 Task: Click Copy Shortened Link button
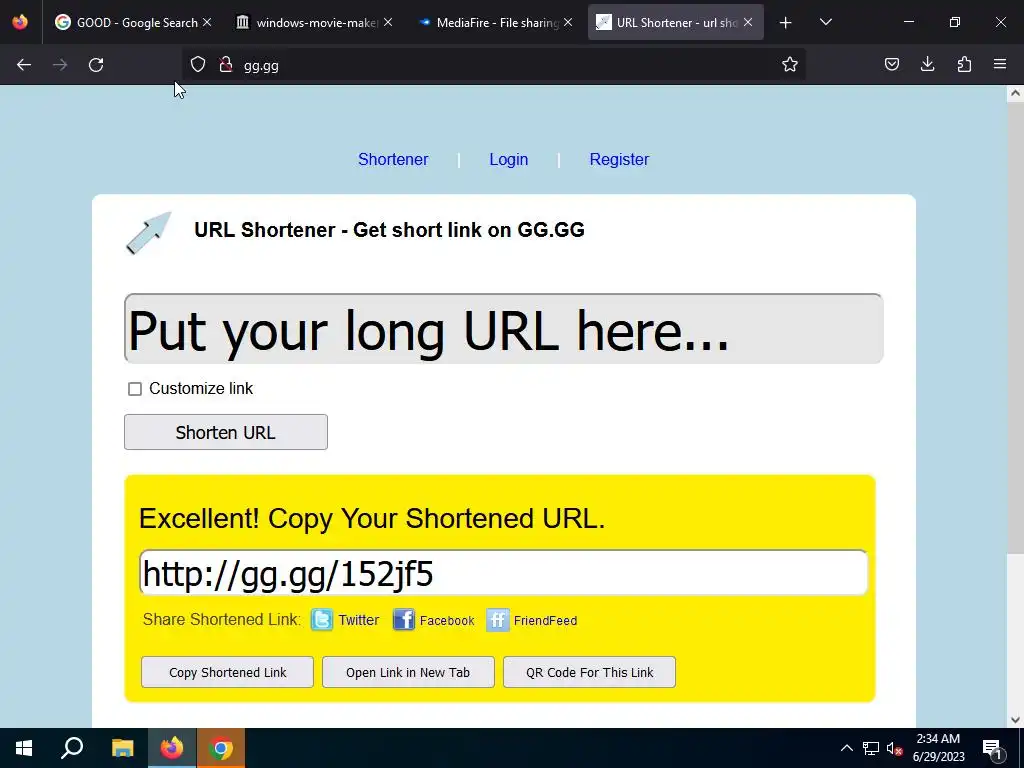tap(227, 672)
